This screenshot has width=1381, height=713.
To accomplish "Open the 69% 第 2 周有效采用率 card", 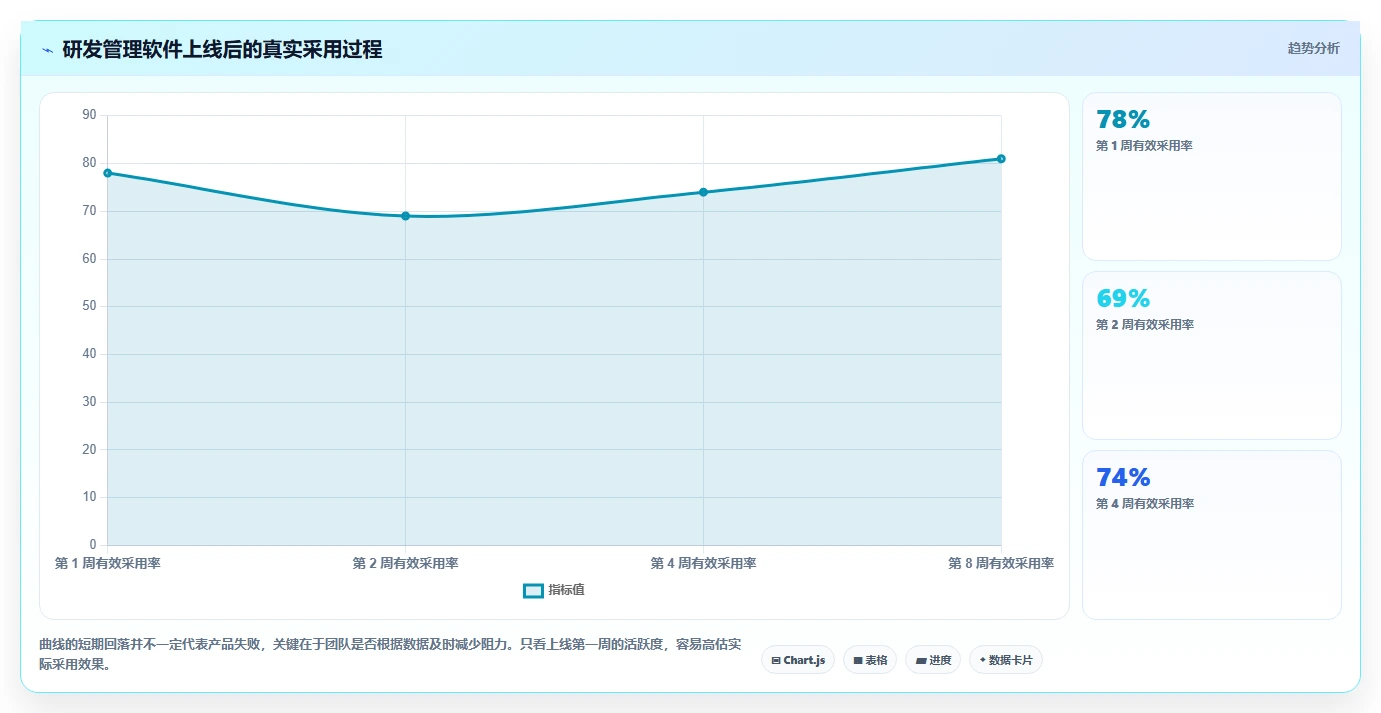I will point(1211,355).
